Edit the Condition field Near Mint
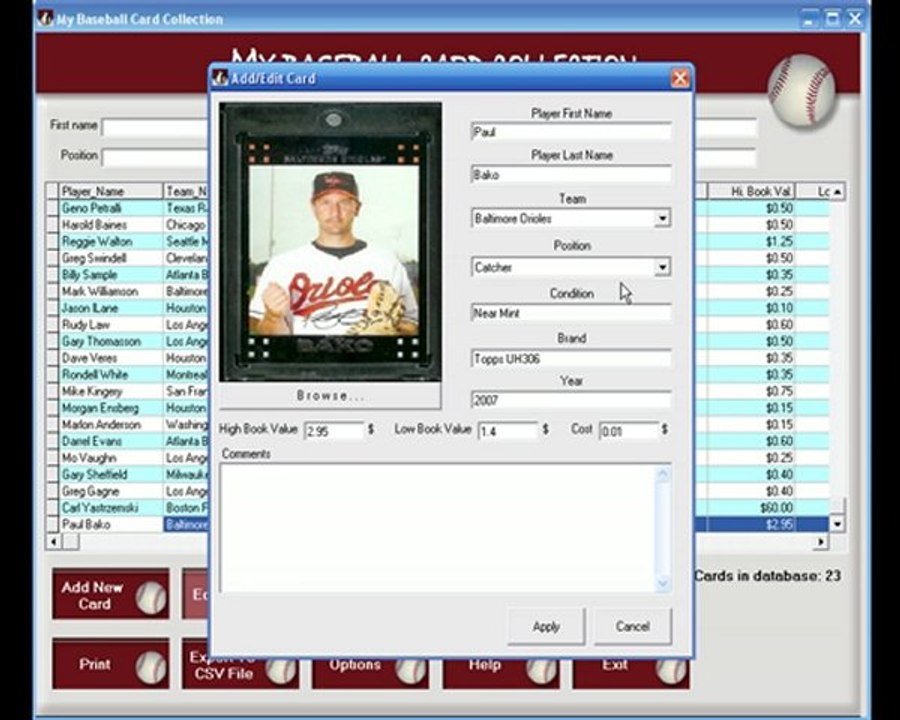Screen dimensions: 900x720 tap(571, 313)
